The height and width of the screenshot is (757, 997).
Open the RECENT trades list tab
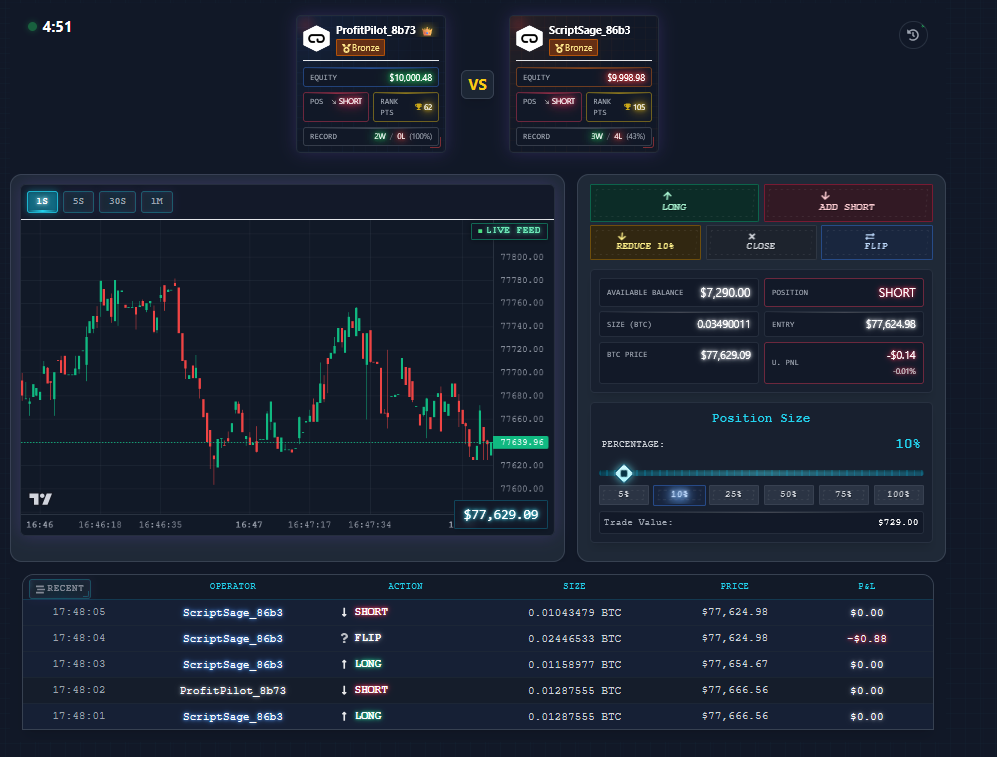tap(60, 589)
